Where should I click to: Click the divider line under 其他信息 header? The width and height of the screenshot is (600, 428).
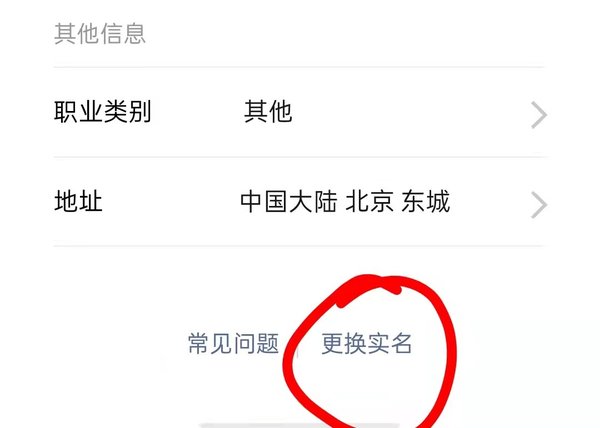[x=299, y=67]
